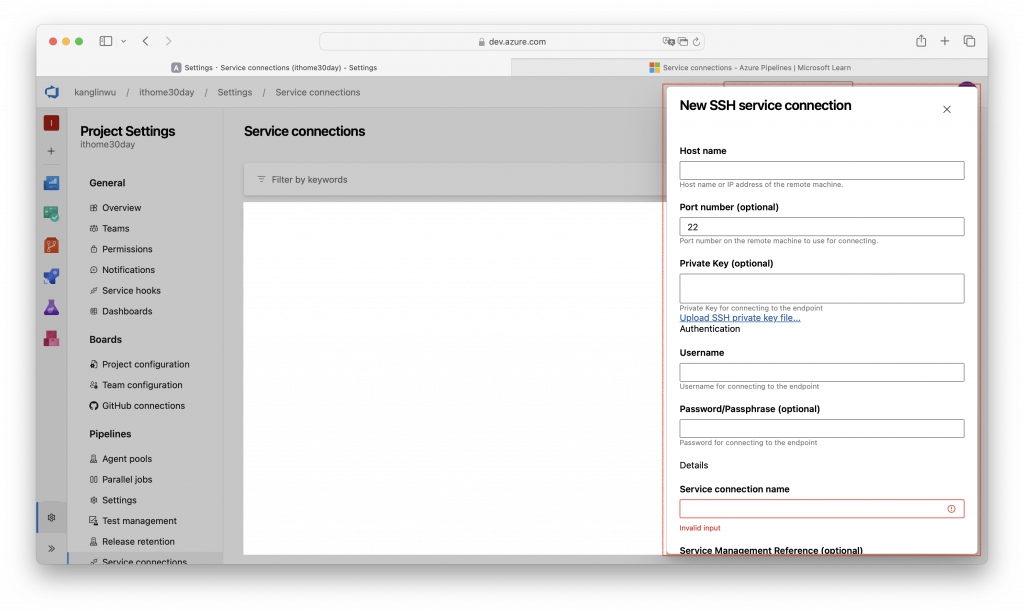The height and width of the screenshot is (612, 1024).
Task: Click the filter icon by keywords
Action: (261, 179)
